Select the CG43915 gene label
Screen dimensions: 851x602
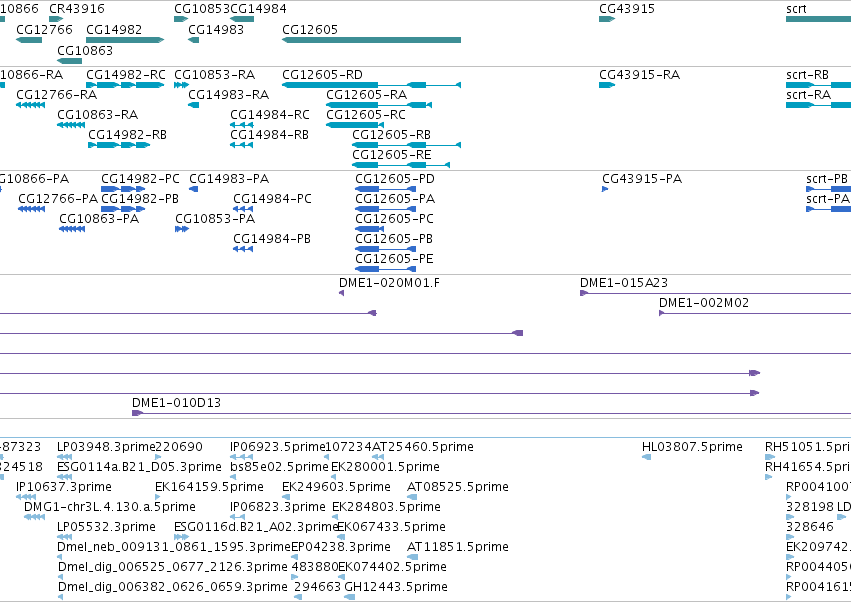coord(627,9)
